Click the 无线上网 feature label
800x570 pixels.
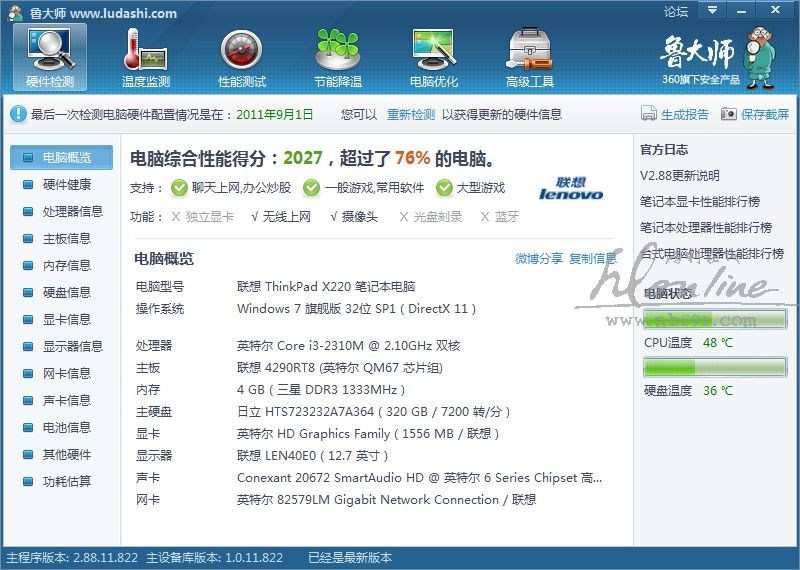[287, 217]
